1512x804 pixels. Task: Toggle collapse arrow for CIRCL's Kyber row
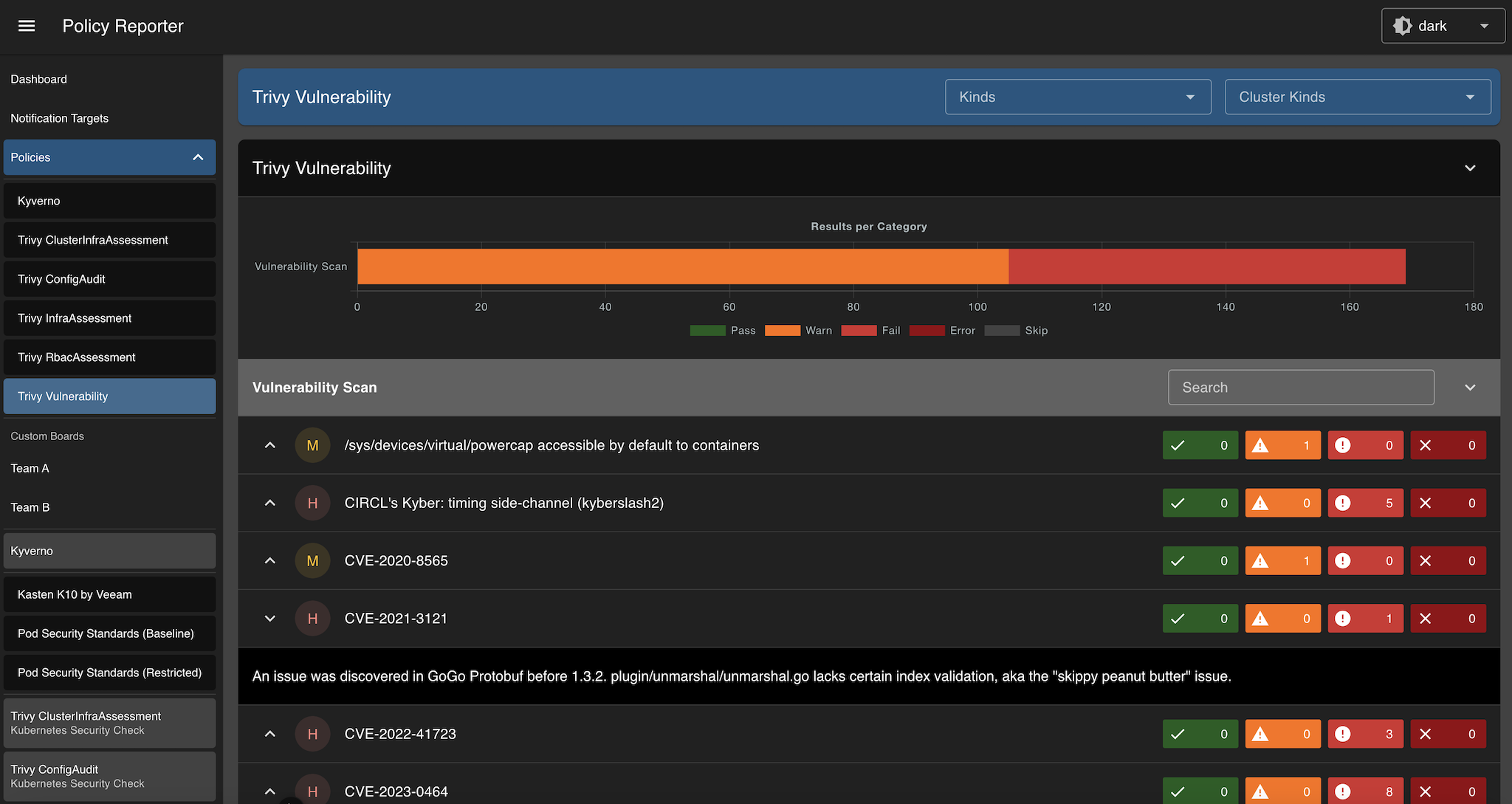[x=270, y=503]
